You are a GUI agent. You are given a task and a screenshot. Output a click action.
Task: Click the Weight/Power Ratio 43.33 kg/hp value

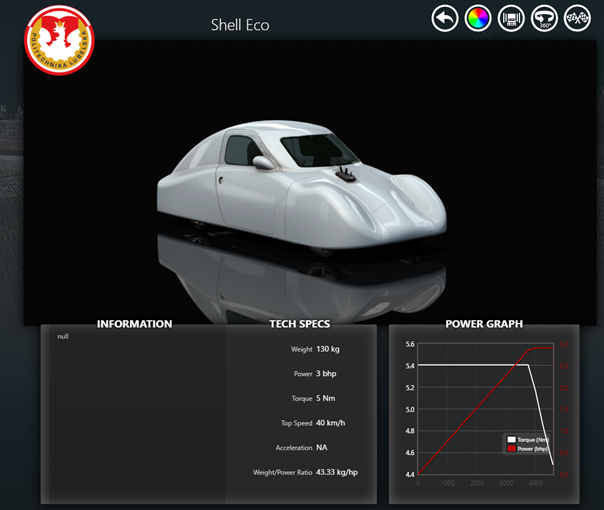[x=337, y=472]
